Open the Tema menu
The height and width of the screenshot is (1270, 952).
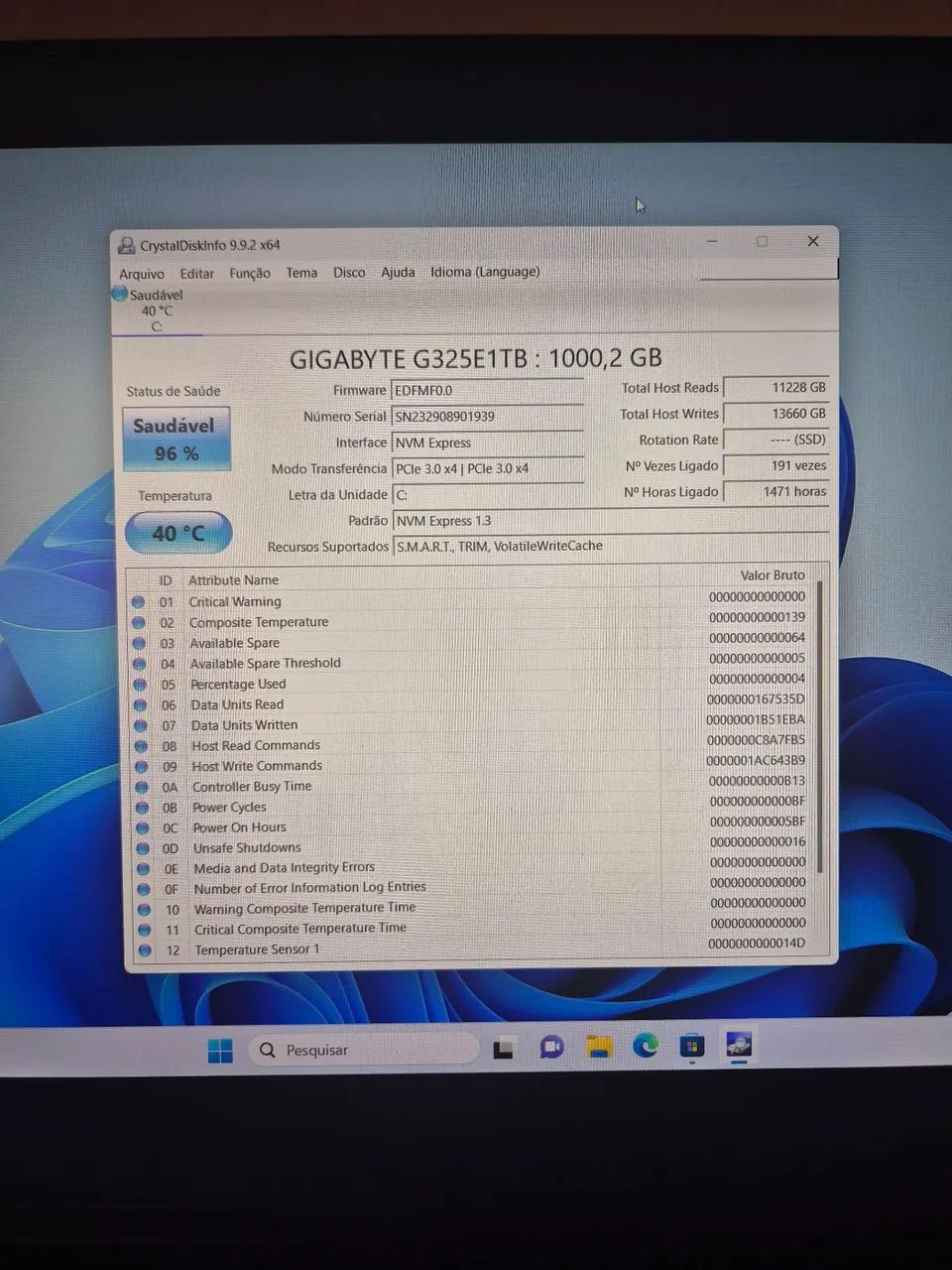point(301,272)
